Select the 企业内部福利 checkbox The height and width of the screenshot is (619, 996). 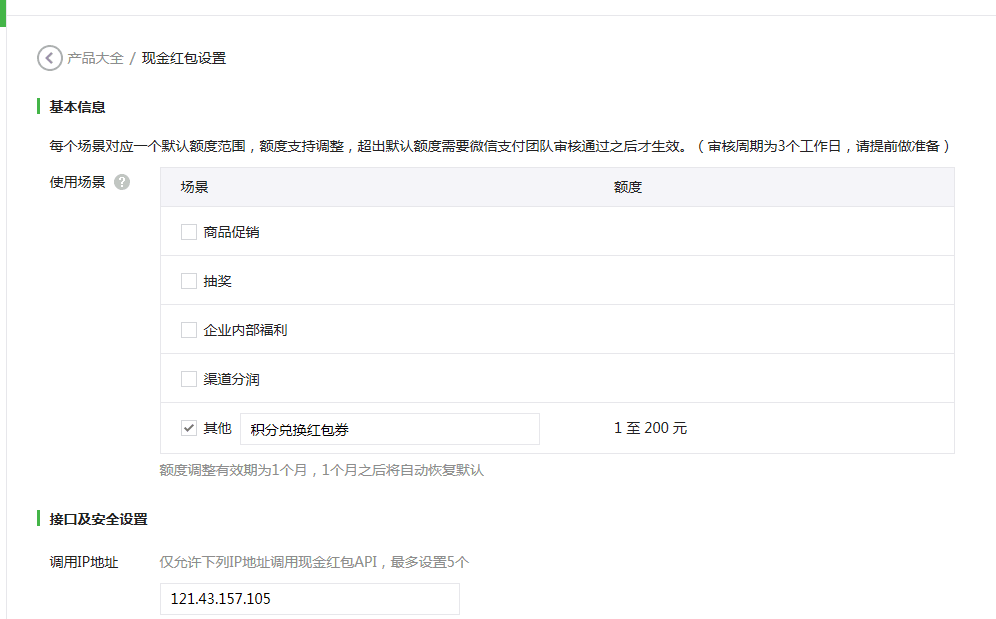pyautogui.click(x=189, y=330)
